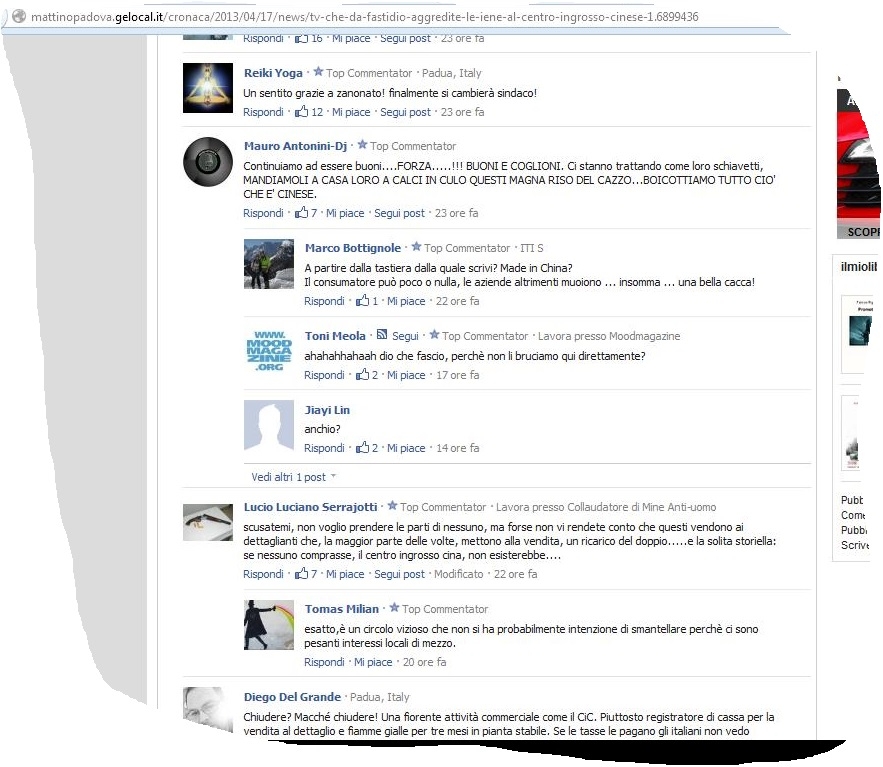Open Marco Bottignole's profile name link
Viewport: 883px width, 767px height.
tap(352, 248)
